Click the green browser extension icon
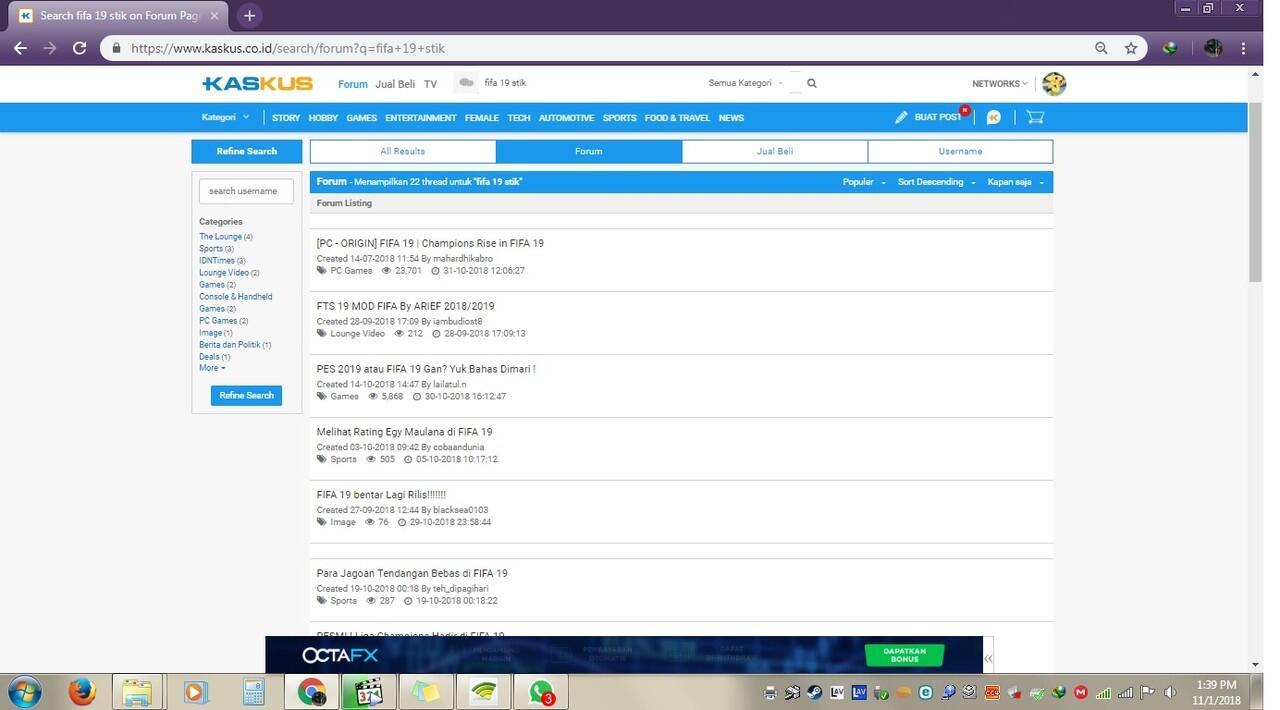 click(x=1170, y=48)
